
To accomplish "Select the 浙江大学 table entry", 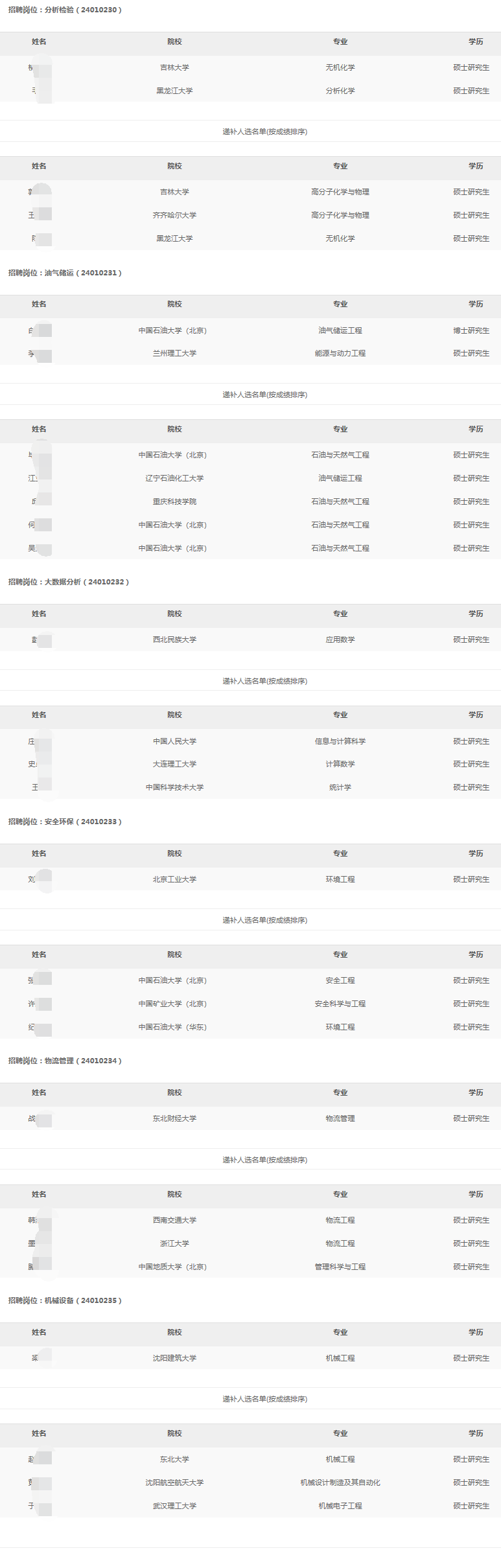I will [174, 1243].
